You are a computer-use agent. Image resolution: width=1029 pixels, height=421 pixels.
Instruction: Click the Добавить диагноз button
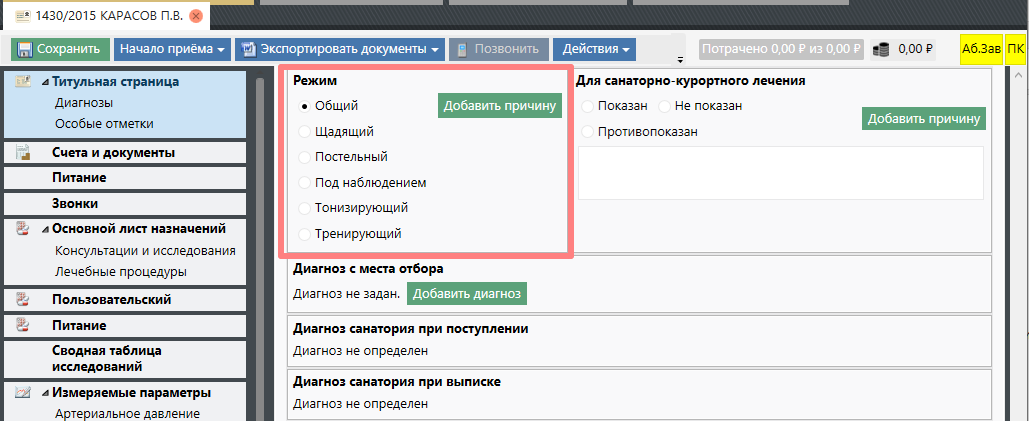pos(467,294)
